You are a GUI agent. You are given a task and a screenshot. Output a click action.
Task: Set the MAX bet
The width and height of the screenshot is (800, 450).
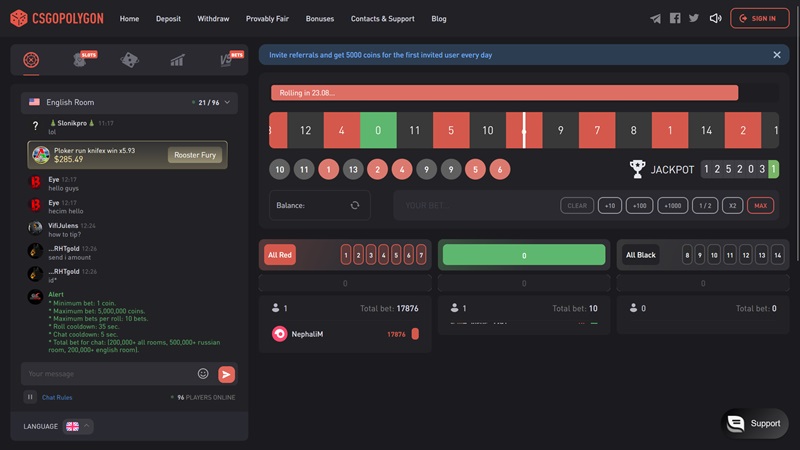click(x=761, y=206)
